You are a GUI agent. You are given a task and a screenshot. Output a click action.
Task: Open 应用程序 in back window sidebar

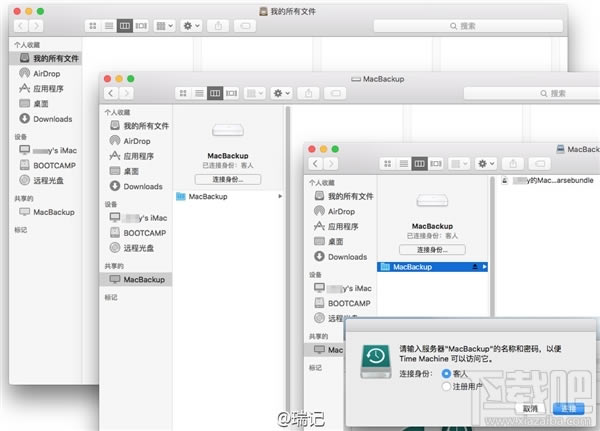(46, 88)
